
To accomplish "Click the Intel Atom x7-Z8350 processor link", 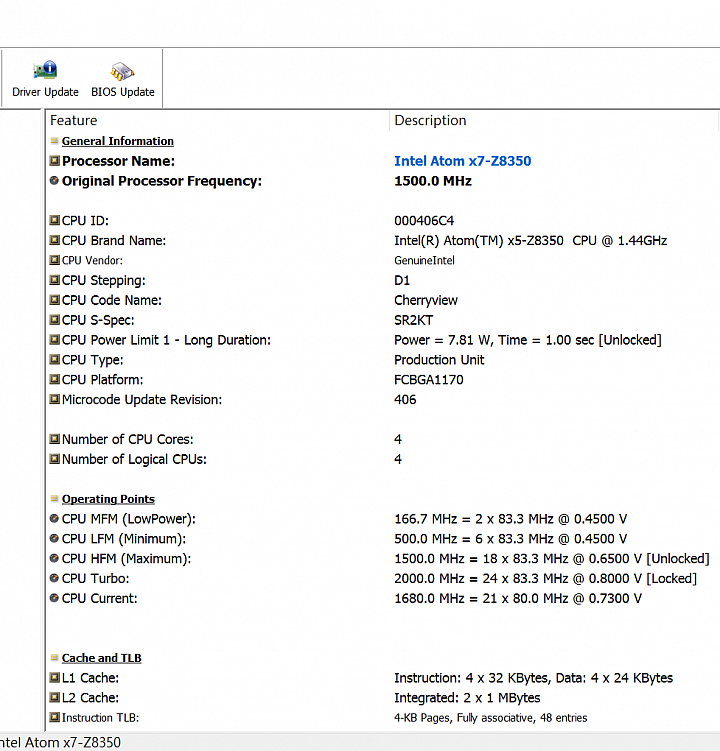I will 463,161.
